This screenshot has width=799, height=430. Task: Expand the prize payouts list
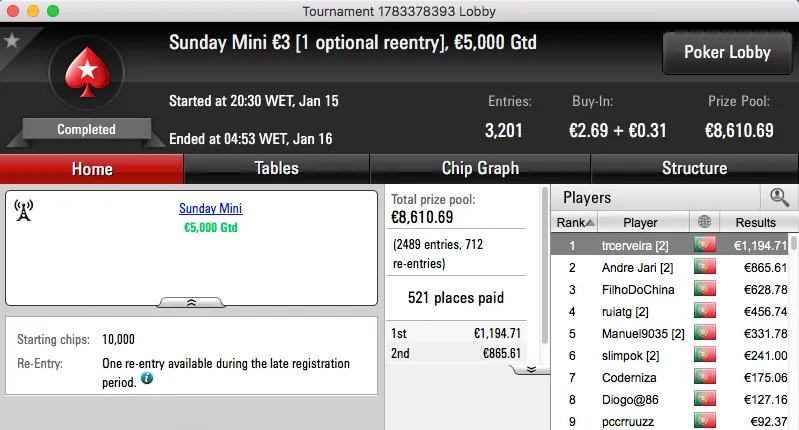[x=531, y=369]
